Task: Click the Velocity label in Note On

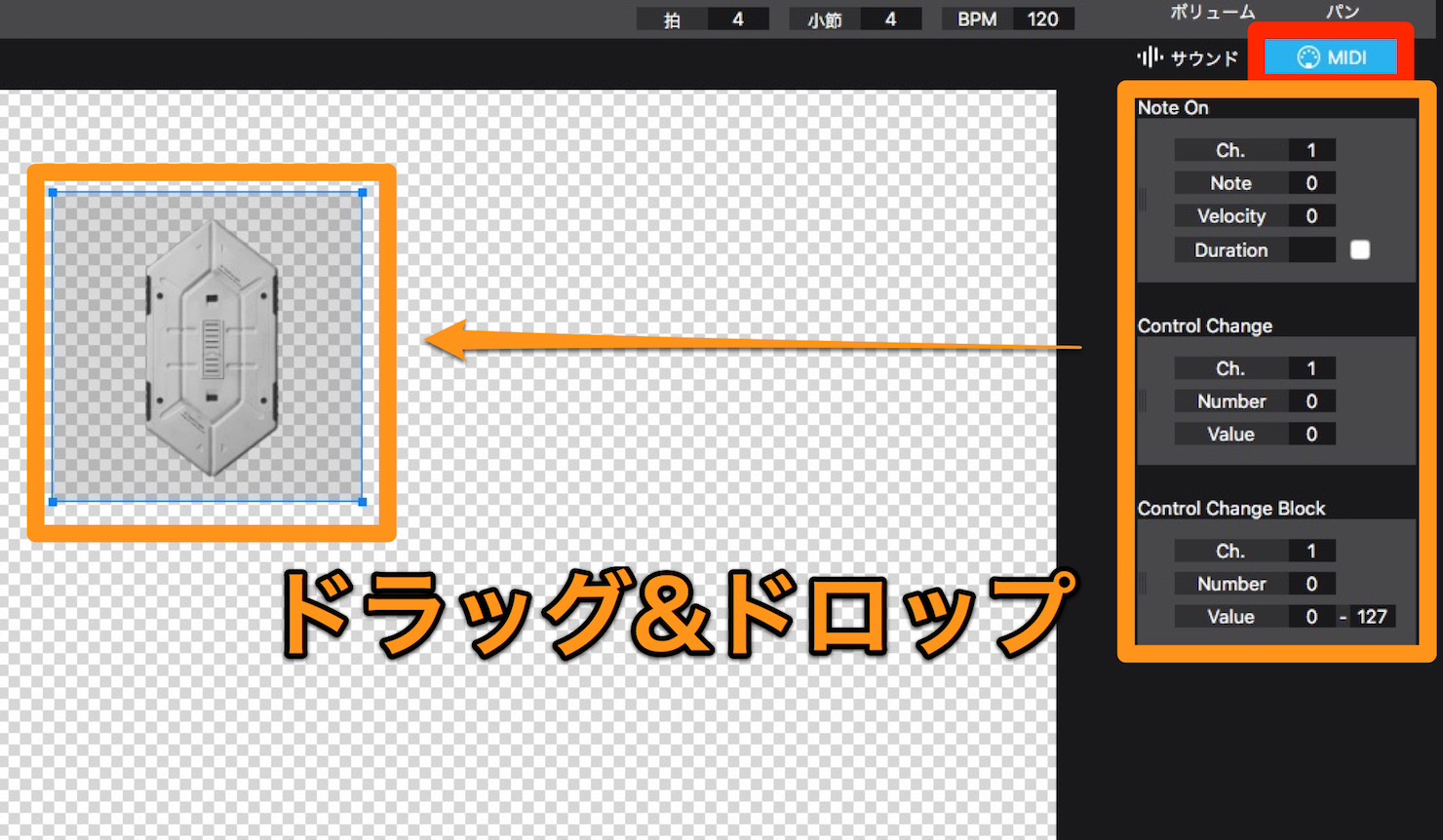Action: coord(1231,216)
